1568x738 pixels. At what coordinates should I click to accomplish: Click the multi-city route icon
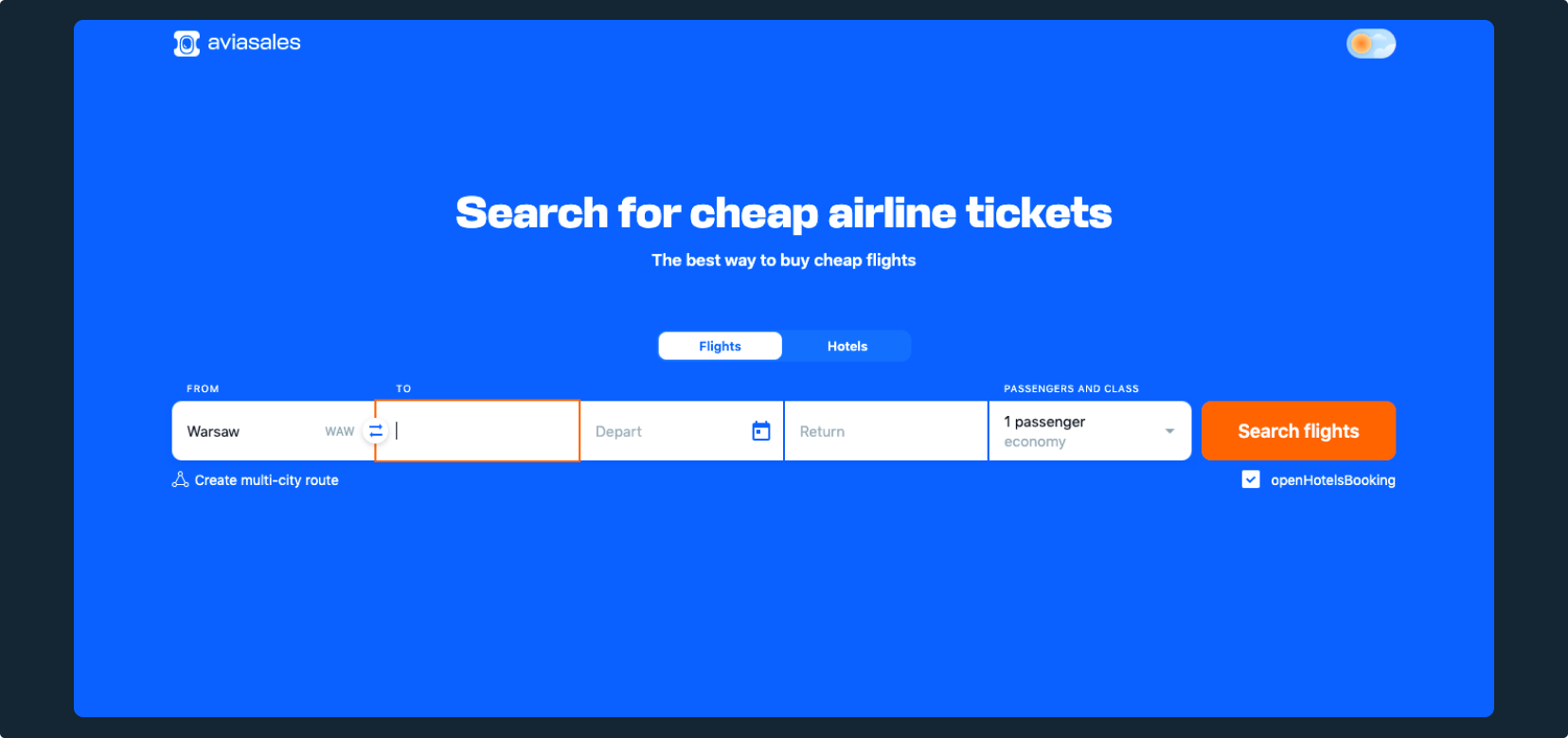(x=180, y=480)
